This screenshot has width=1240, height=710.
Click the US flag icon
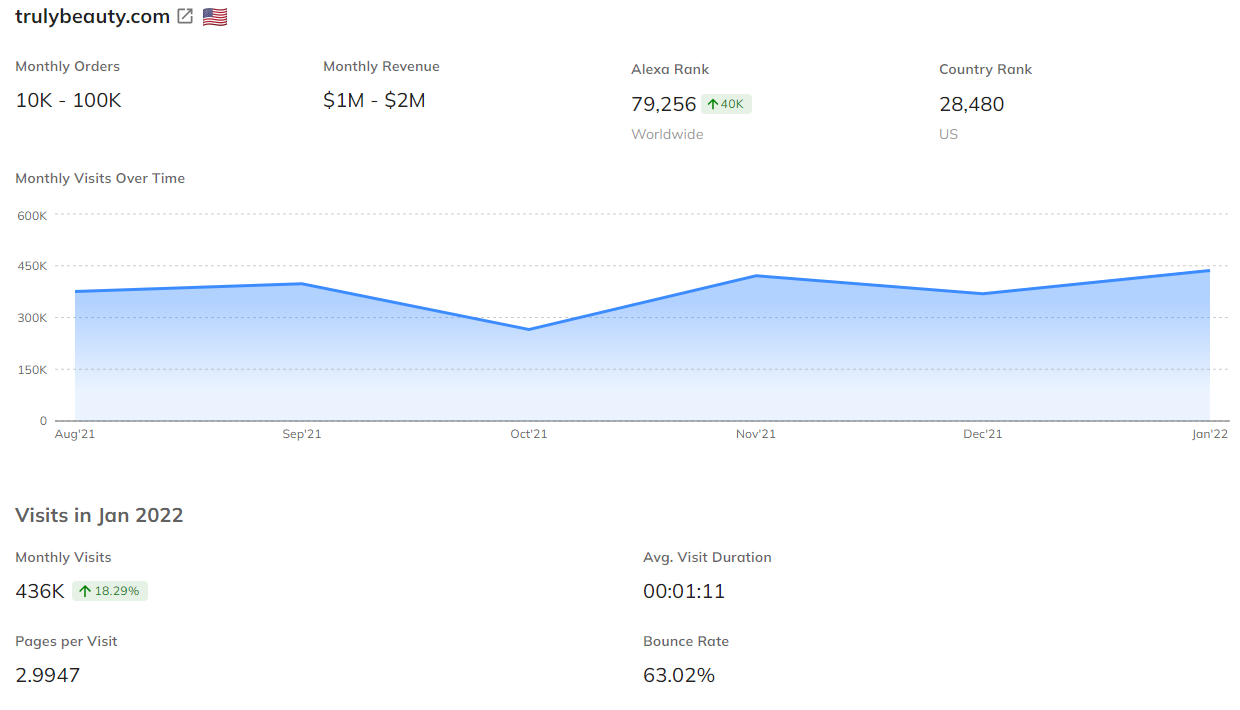coord(215,17)
